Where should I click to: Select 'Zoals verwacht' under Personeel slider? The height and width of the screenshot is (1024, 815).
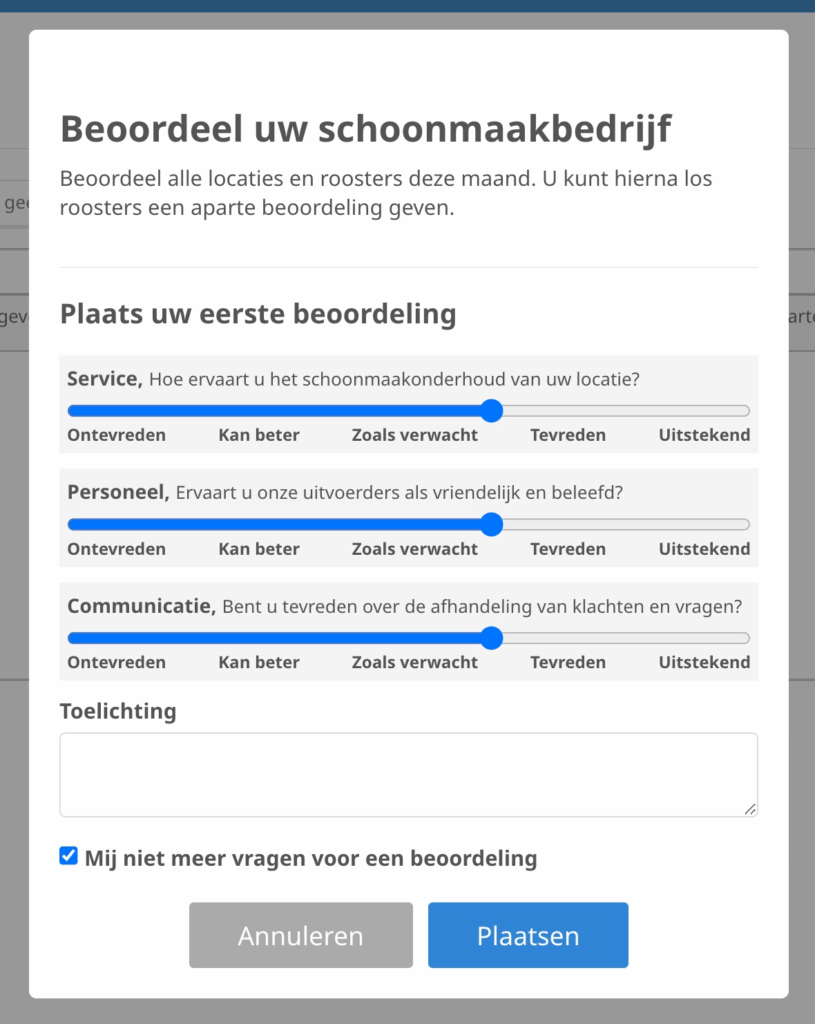tap(415, 549)
